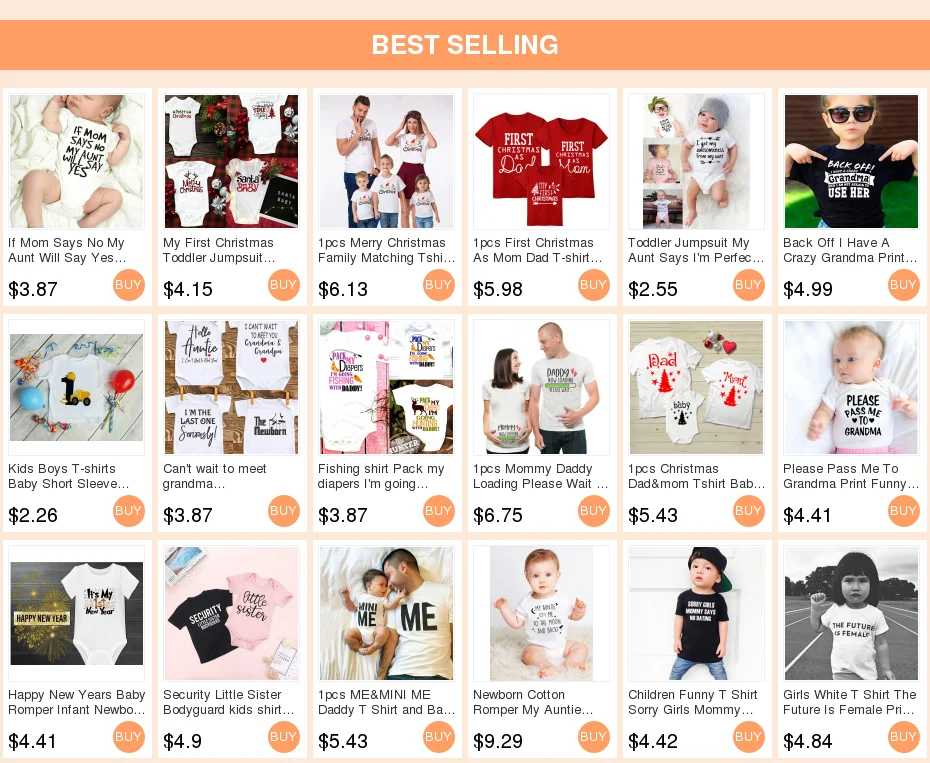Open the Security and Little Sister shirts image
Image resolution: width=930 pixels, height=763 pixels.
coord(231,613)
